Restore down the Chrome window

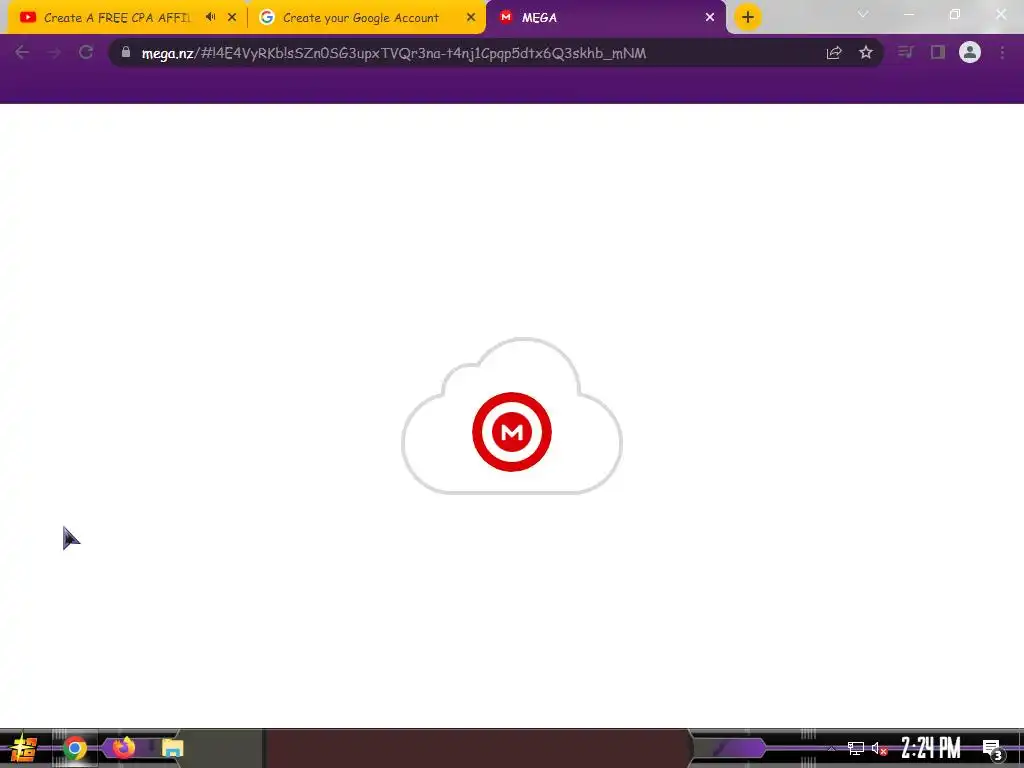[x=955, y=14]
